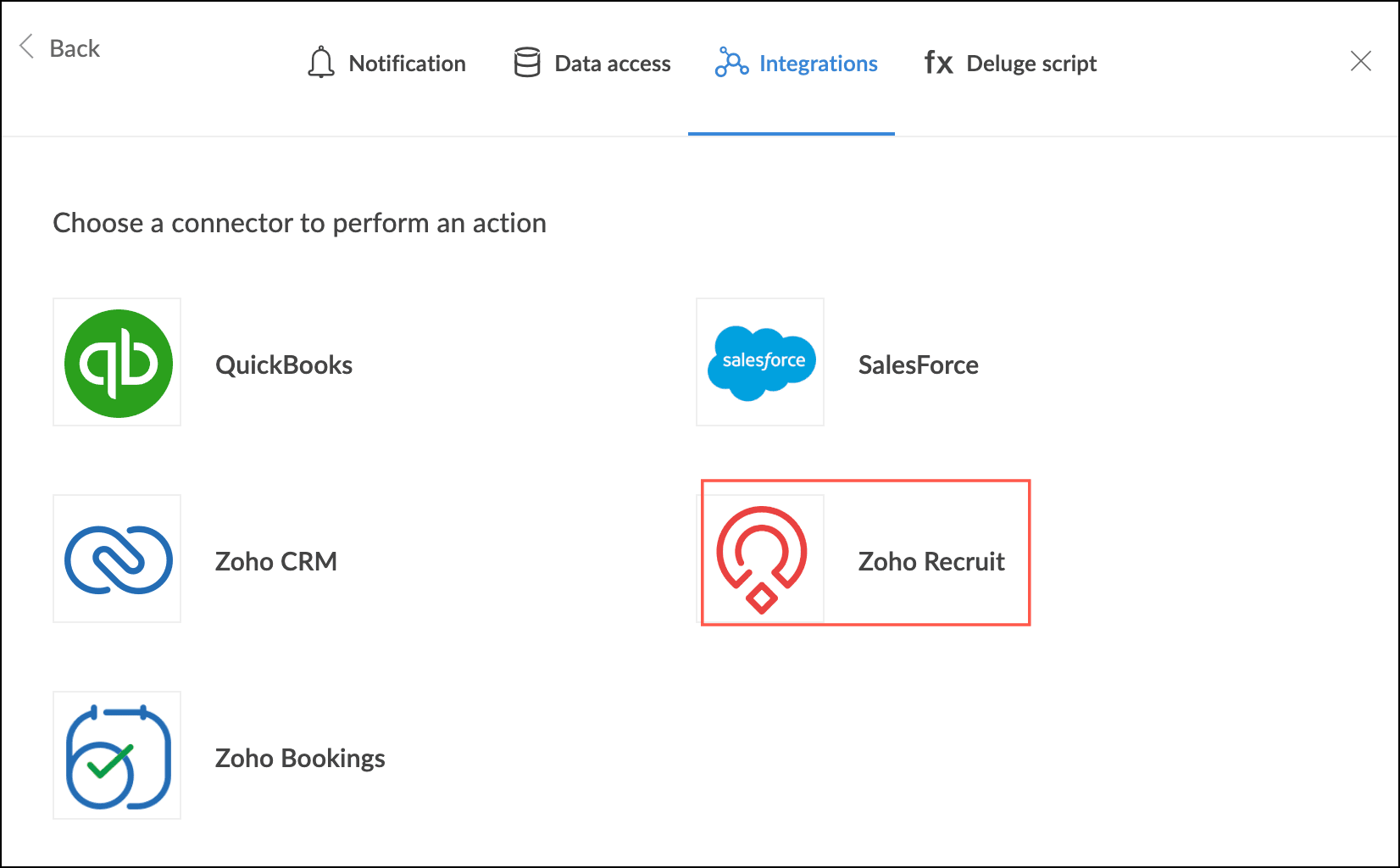The width and height of the screenshot is (1400, 868).
Task: Open the Data access tab
Action: (612, 64)
